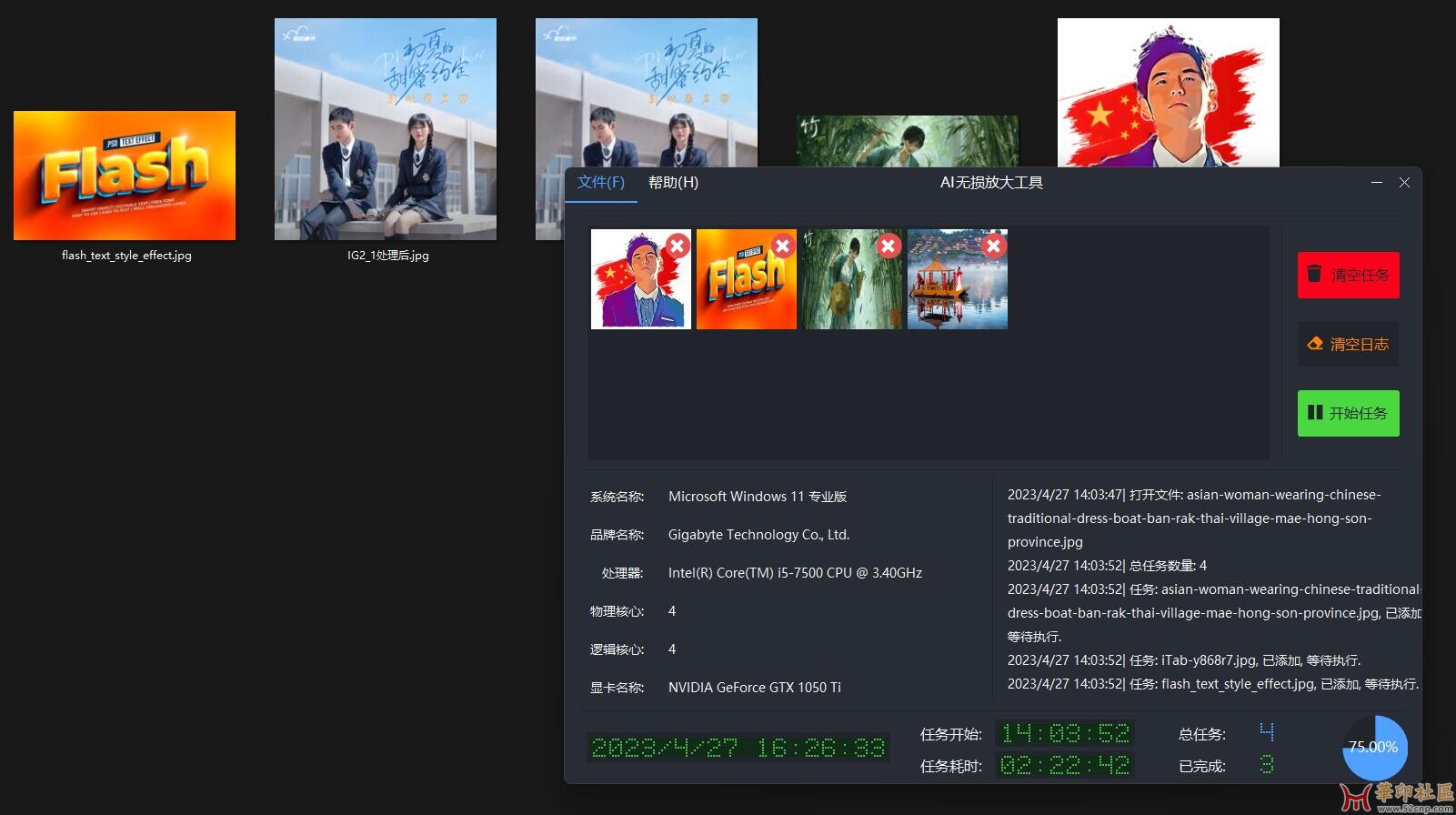Click the 任务耗时 elapsed display 02:22:42

(1065, 766)
